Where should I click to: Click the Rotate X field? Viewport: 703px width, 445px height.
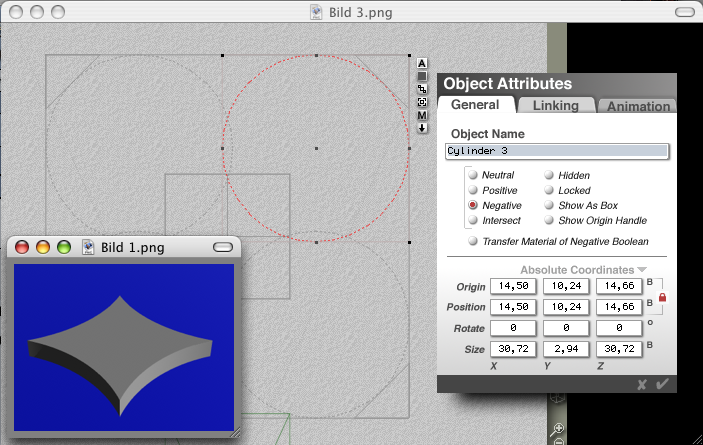[513, 328]
